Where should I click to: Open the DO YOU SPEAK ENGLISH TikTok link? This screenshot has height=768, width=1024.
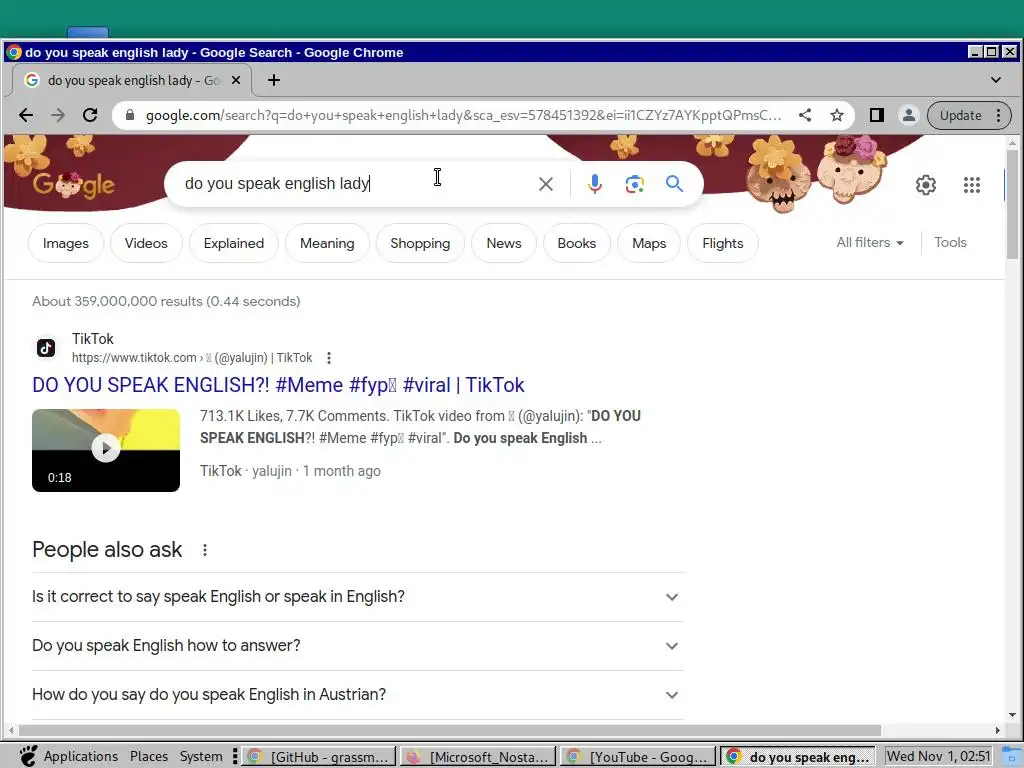pos(278,385)
